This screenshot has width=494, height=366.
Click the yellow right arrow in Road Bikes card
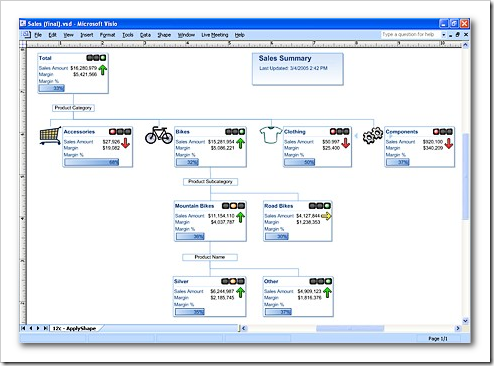coord(326,216)
